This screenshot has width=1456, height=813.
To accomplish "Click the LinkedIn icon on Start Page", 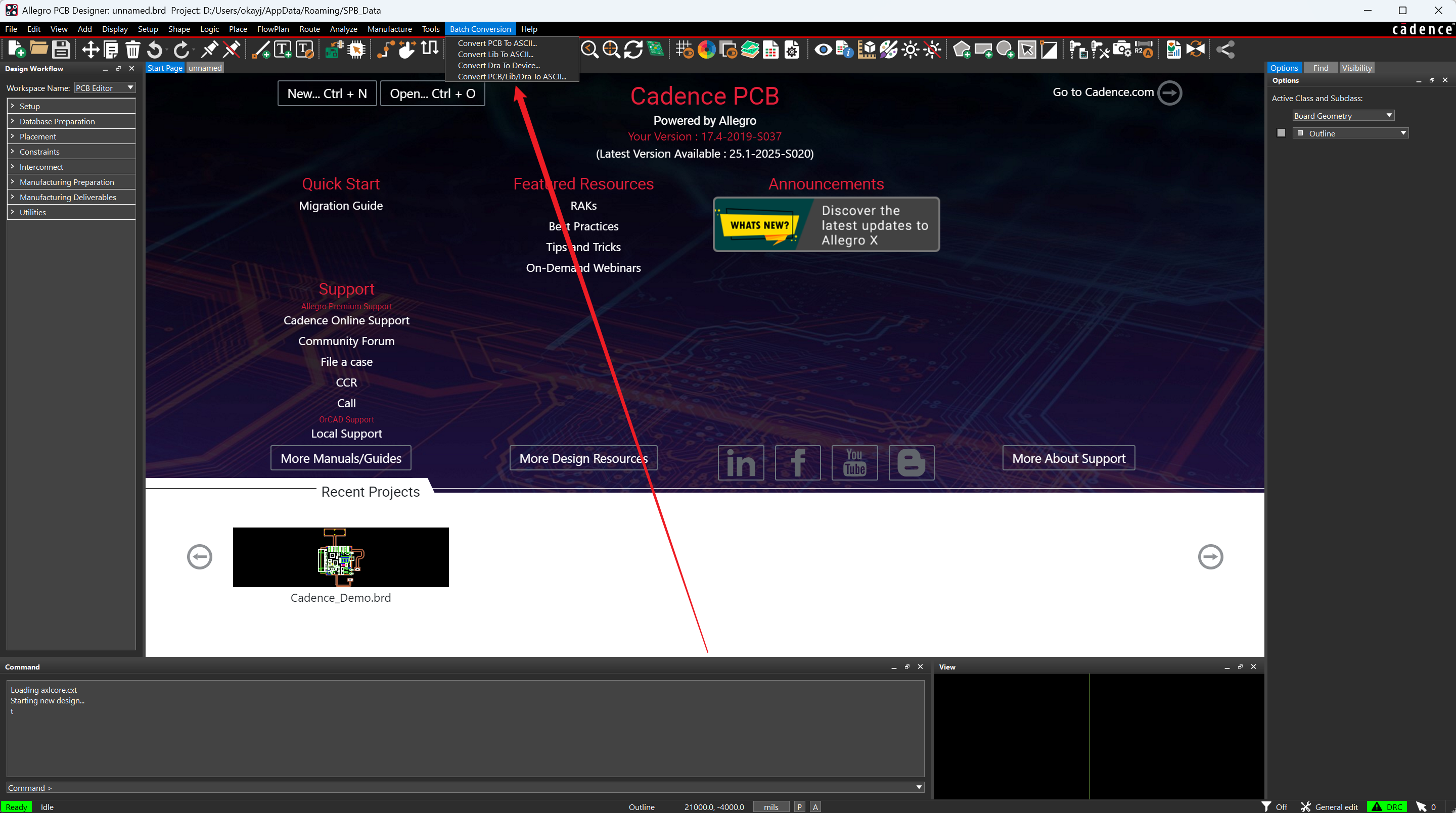I will (741, 463).
